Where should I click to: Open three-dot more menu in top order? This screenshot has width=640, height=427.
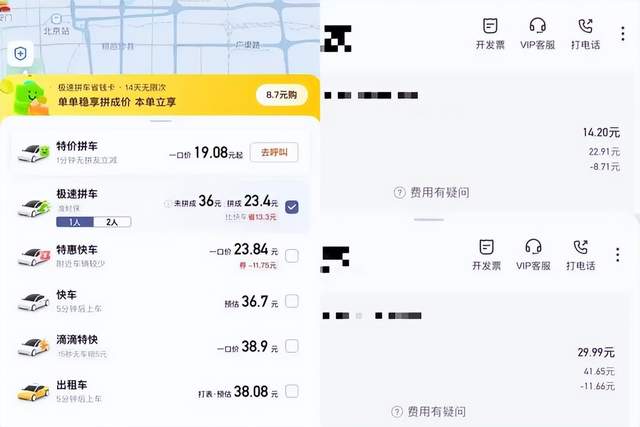pyautogui.click(x=622, y=33)
